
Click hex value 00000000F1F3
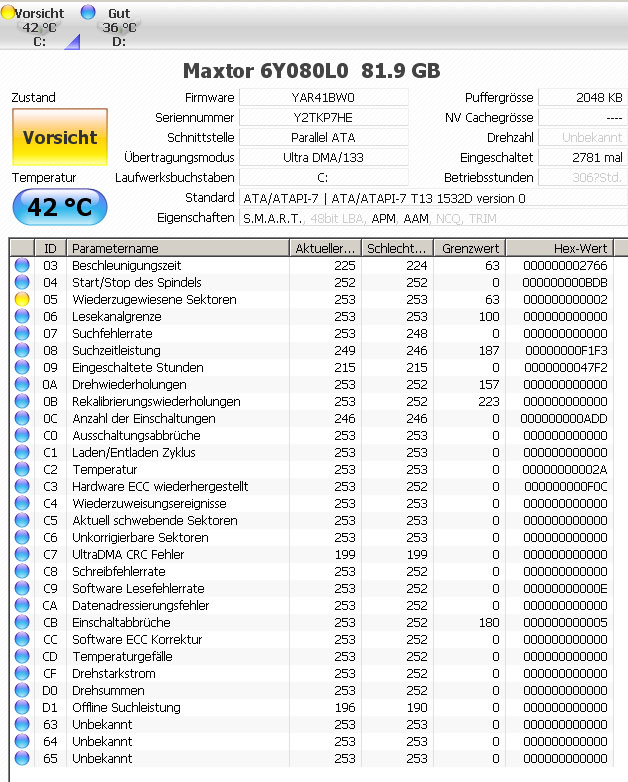[x=566, y=351]
